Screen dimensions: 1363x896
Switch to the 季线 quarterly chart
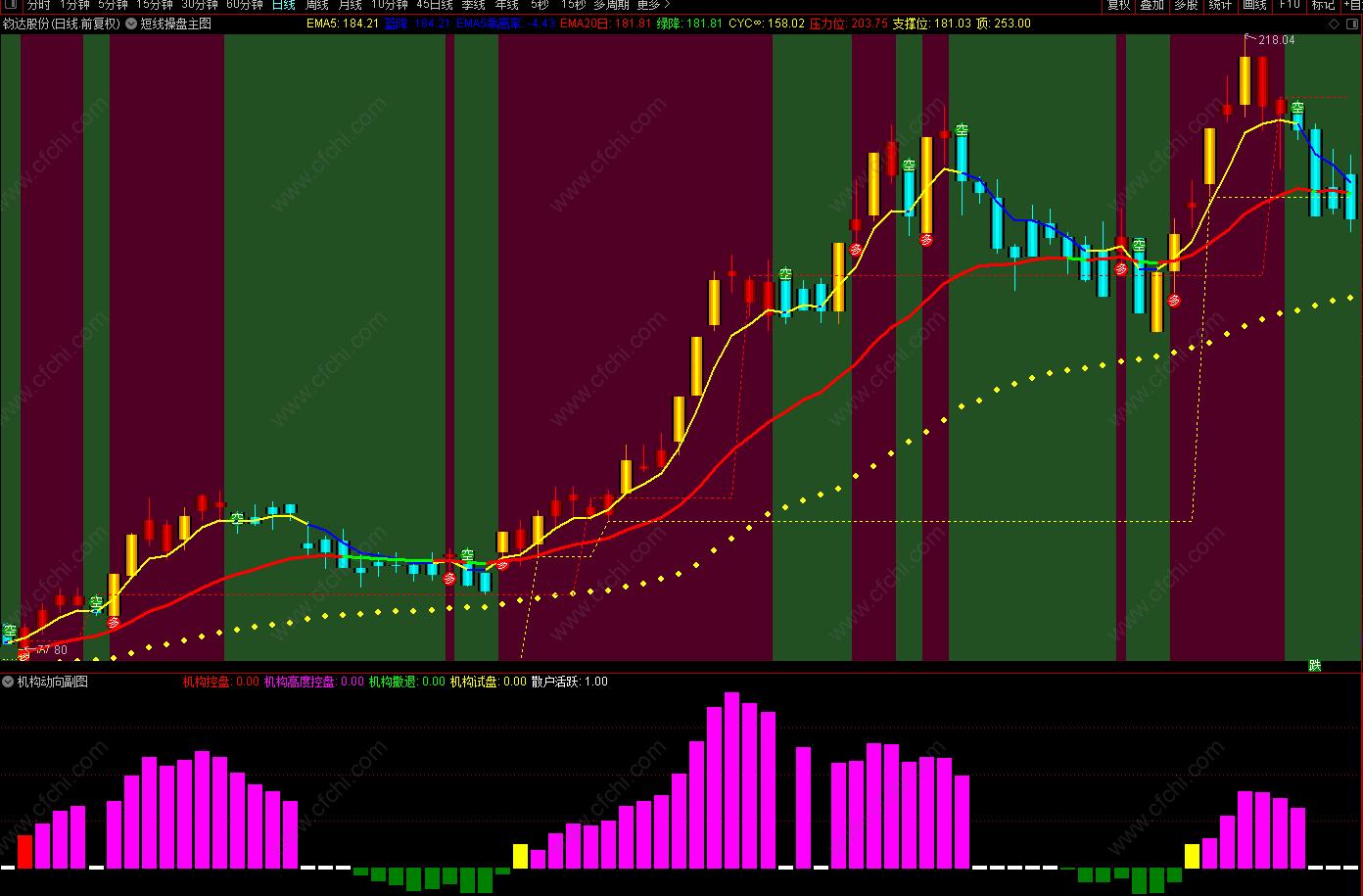coord(474,5)
